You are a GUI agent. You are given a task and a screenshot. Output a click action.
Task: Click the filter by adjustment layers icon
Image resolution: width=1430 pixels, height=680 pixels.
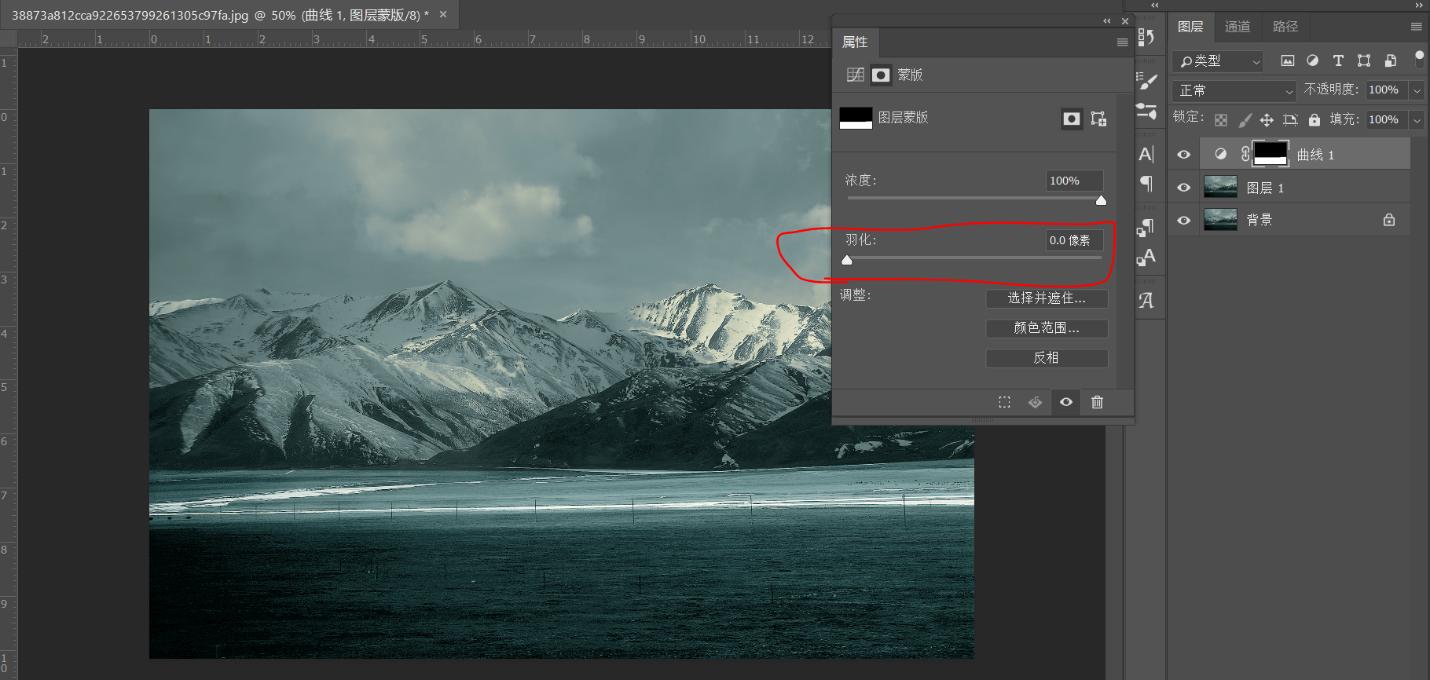click(1313, 60)
